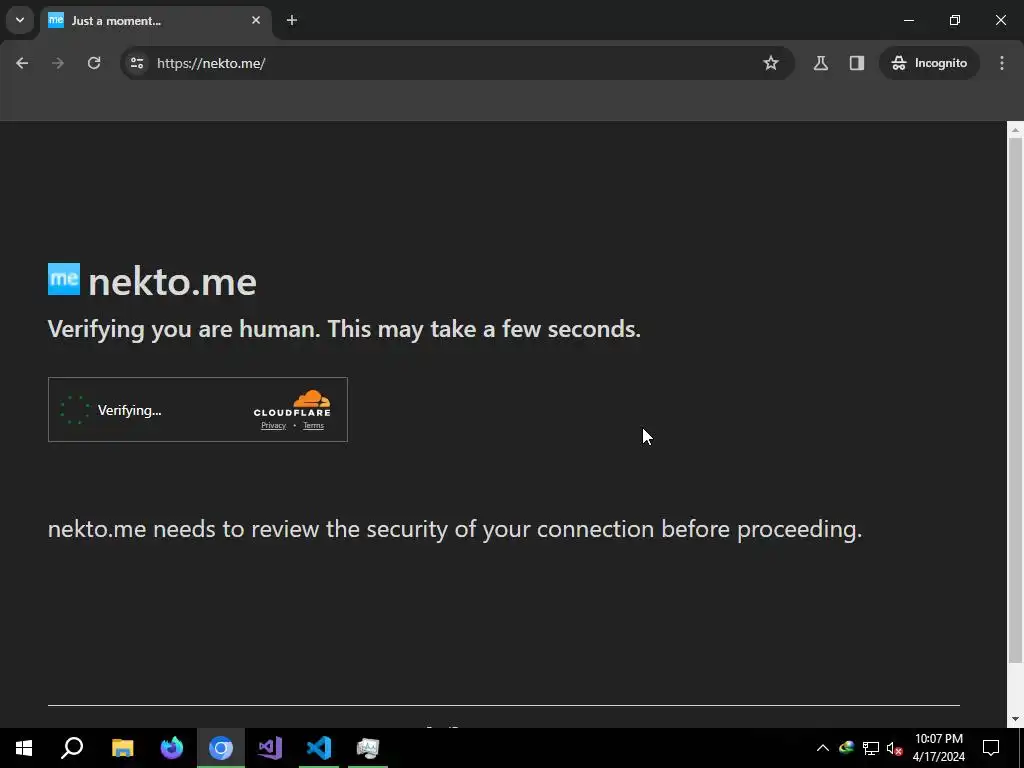This screenshot has width=1024, height=768.
Task: Click the nekto.me blue logo icon
Action: (64, 279)
